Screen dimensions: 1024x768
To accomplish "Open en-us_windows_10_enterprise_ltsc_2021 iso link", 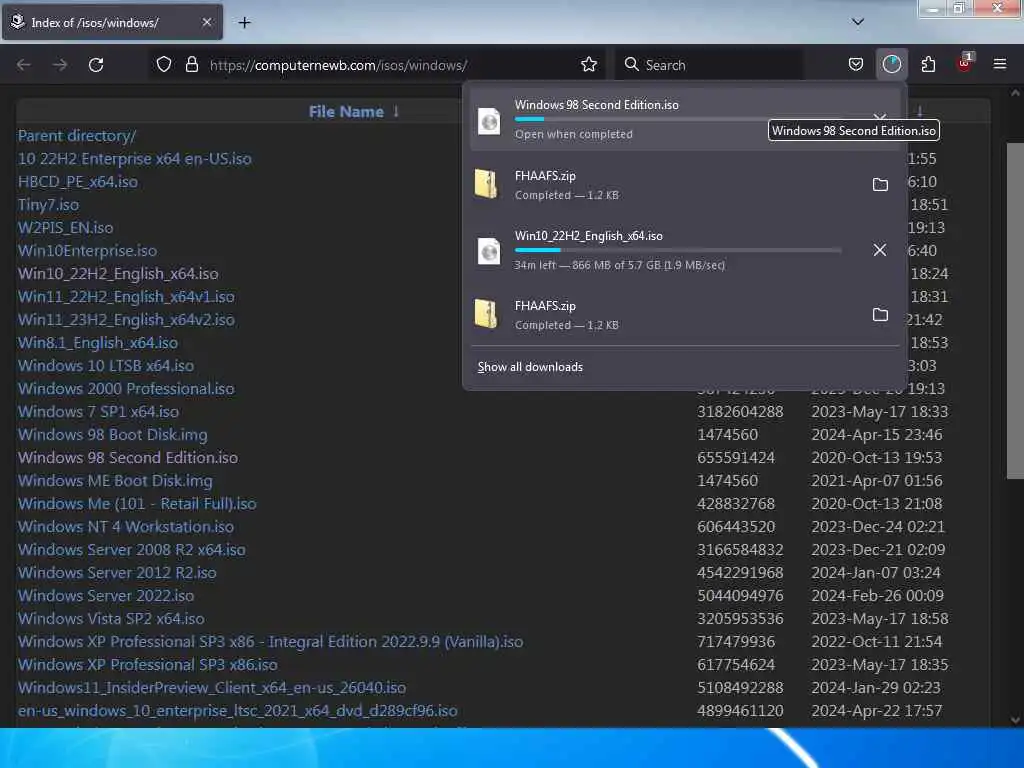I will 238,711.
